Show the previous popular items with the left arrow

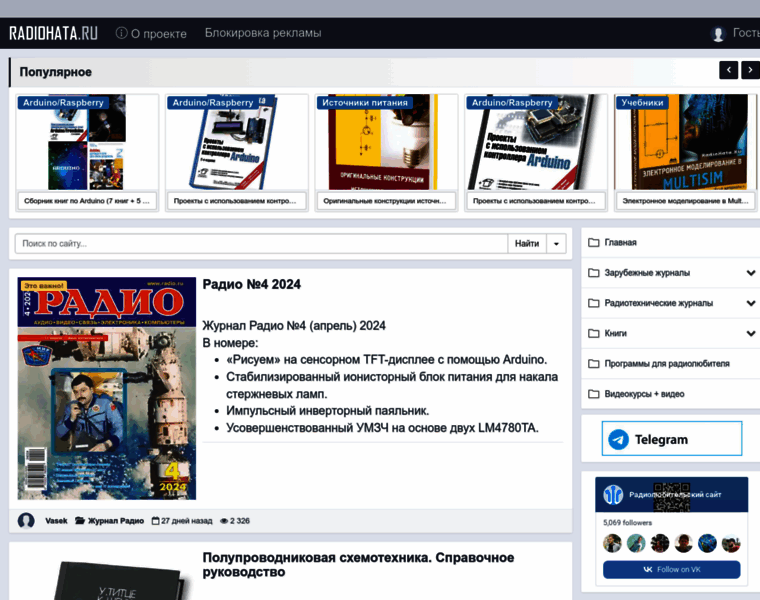tap(728, 70)
